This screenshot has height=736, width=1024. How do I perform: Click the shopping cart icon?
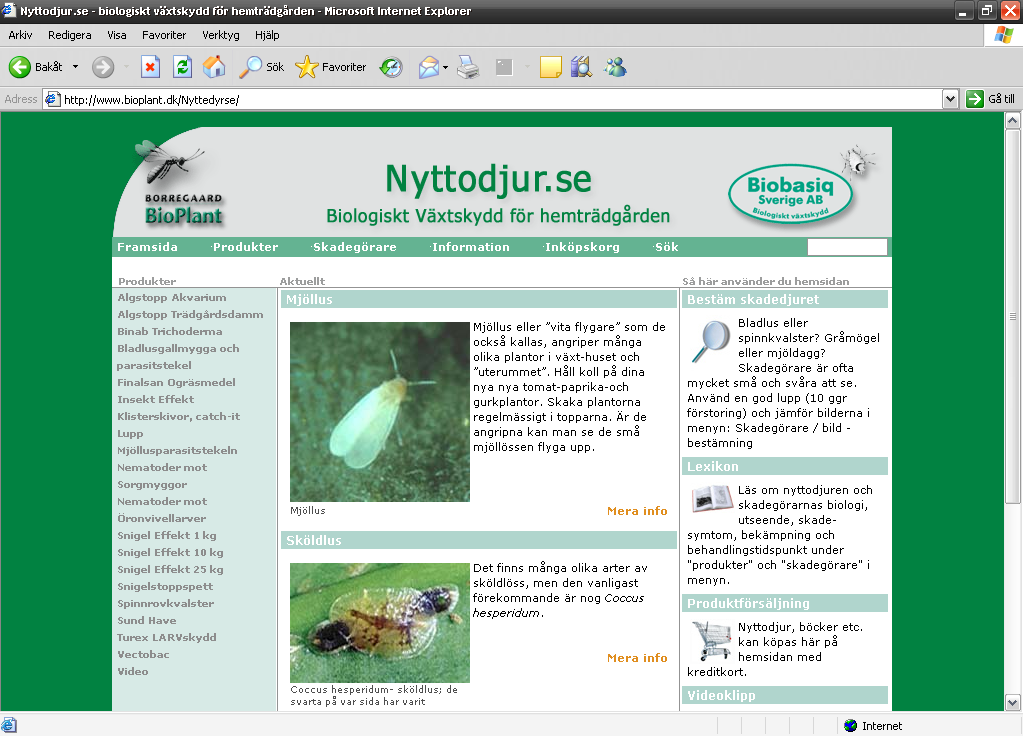click(x=711, y=640)
